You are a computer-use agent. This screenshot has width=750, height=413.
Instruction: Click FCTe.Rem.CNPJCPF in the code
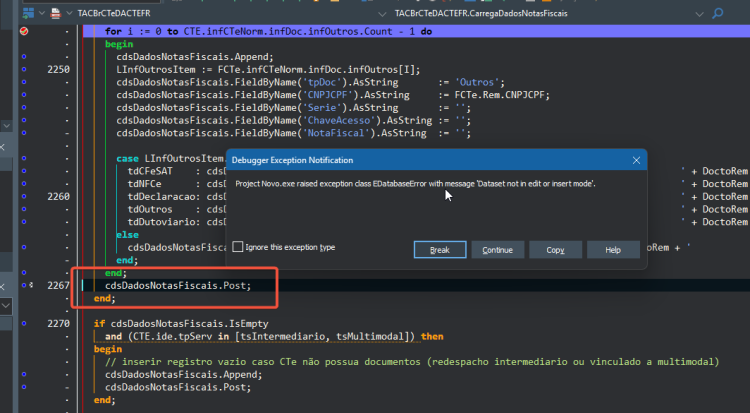499,95
